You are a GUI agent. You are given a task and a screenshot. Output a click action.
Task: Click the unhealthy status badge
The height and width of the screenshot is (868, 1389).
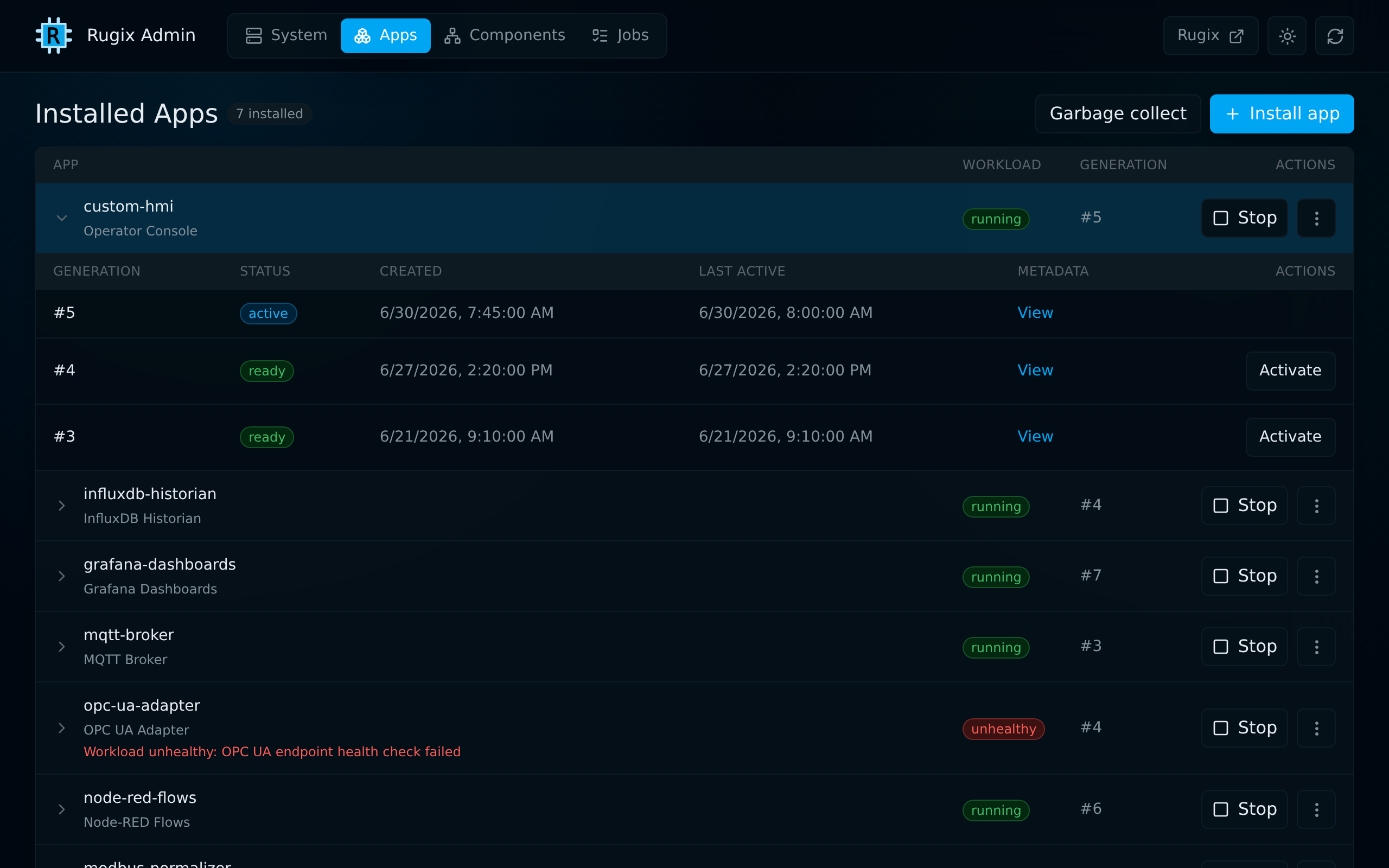[x=1003, y=729]
